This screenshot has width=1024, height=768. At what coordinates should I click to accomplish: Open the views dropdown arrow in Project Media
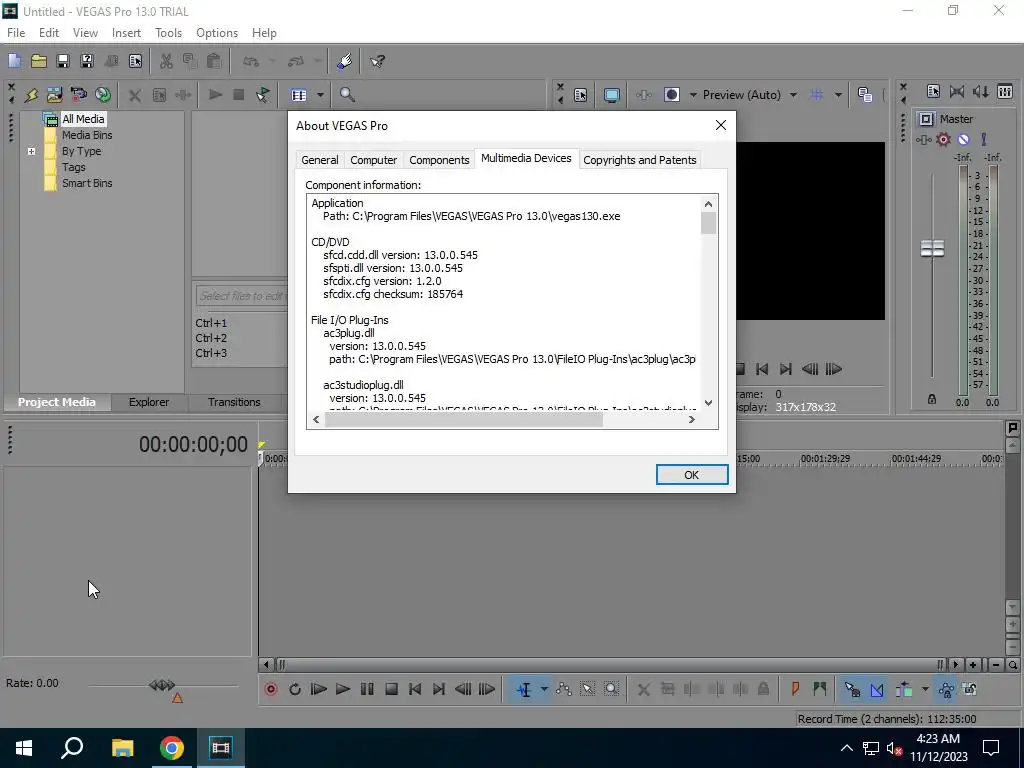coord(320,95)
